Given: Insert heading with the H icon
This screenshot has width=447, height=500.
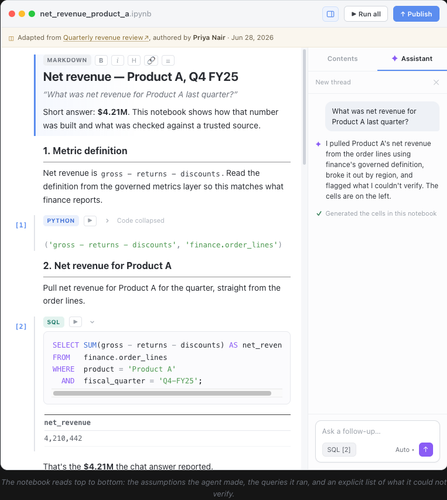Looking at the screenshot, I should (x=134, y=60).
